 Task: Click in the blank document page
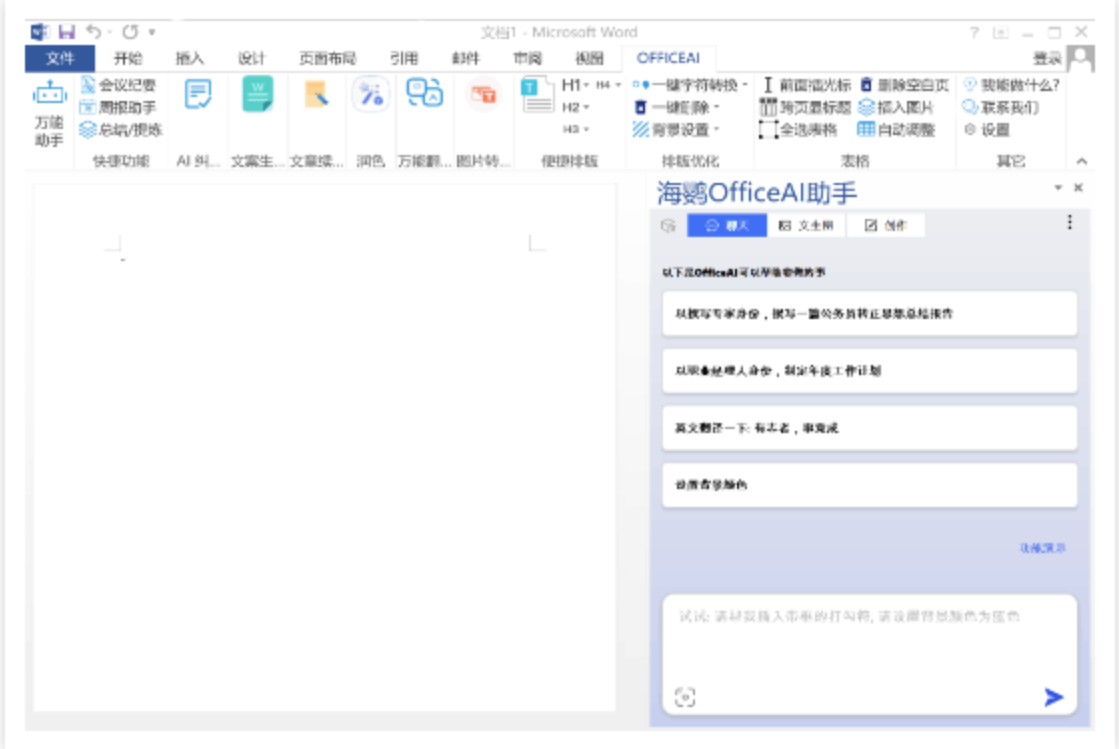click(324, 447)
